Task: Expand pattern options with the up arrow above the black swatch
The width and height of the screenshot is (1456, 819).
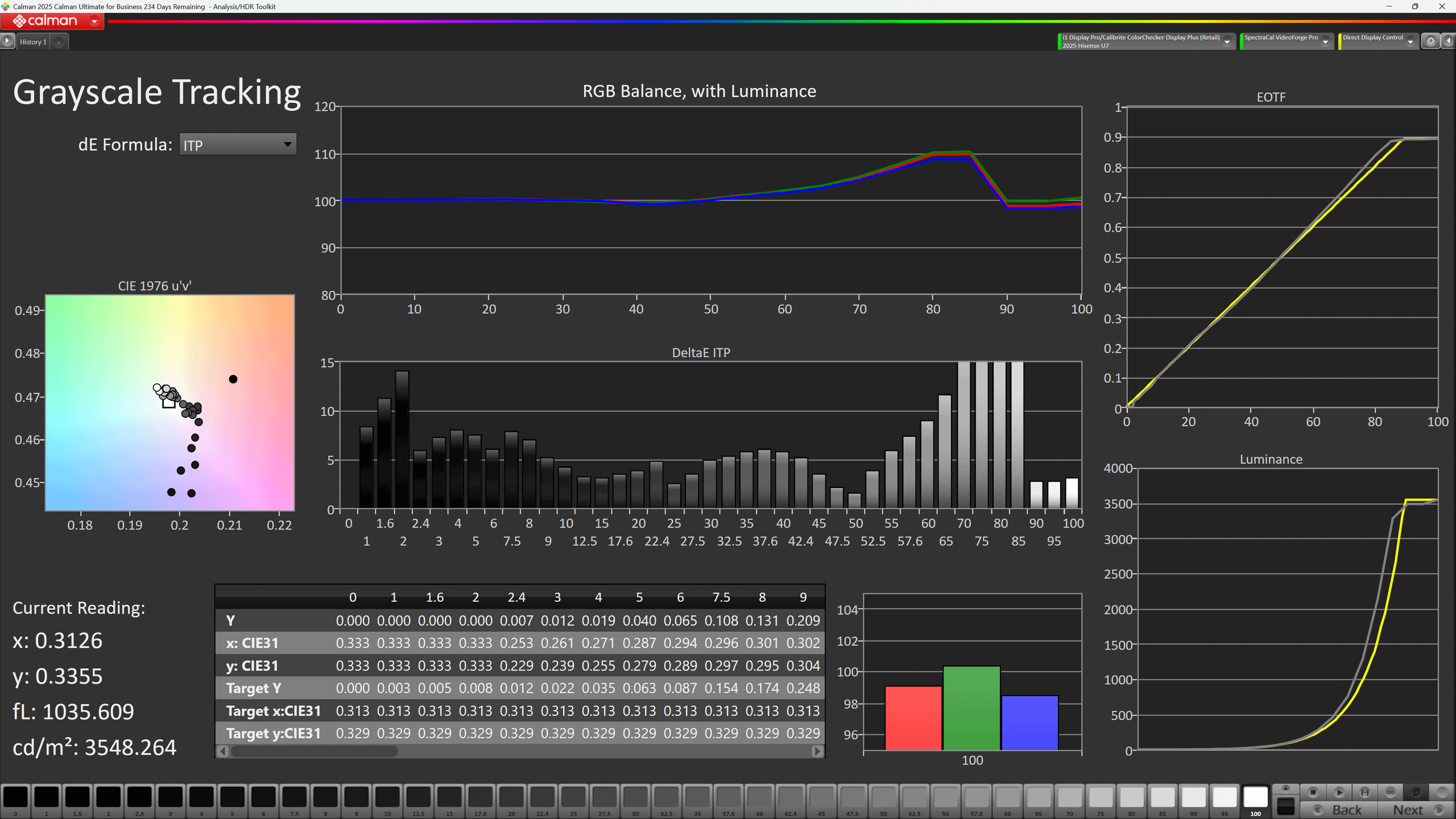Action: click(1285, 788)
